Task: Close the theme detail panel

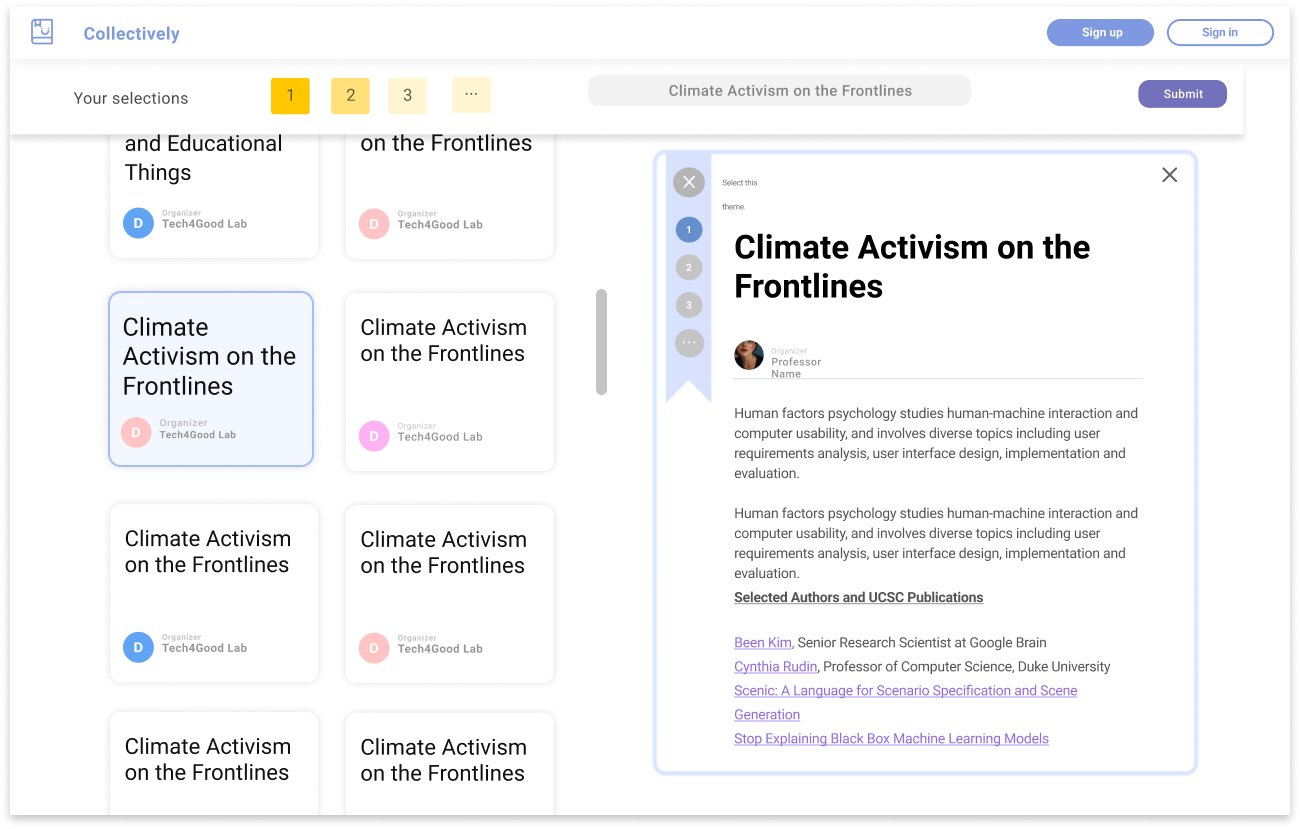Action: tap(1169, 175)
